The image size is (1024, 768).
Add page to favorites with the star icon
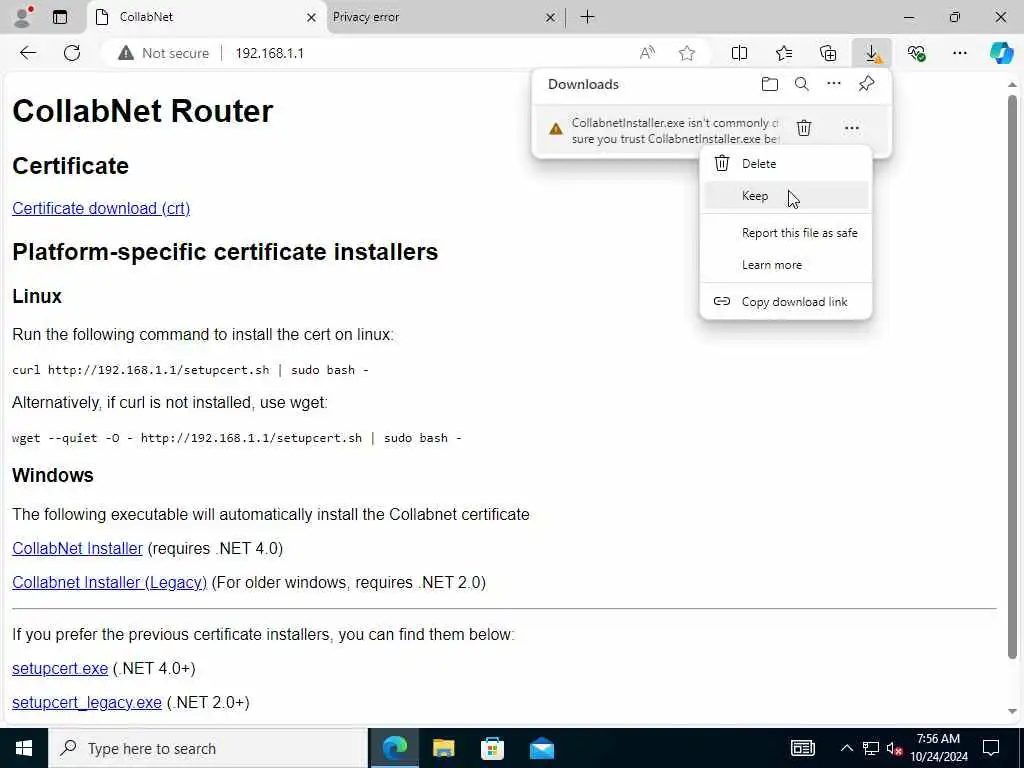687,53
